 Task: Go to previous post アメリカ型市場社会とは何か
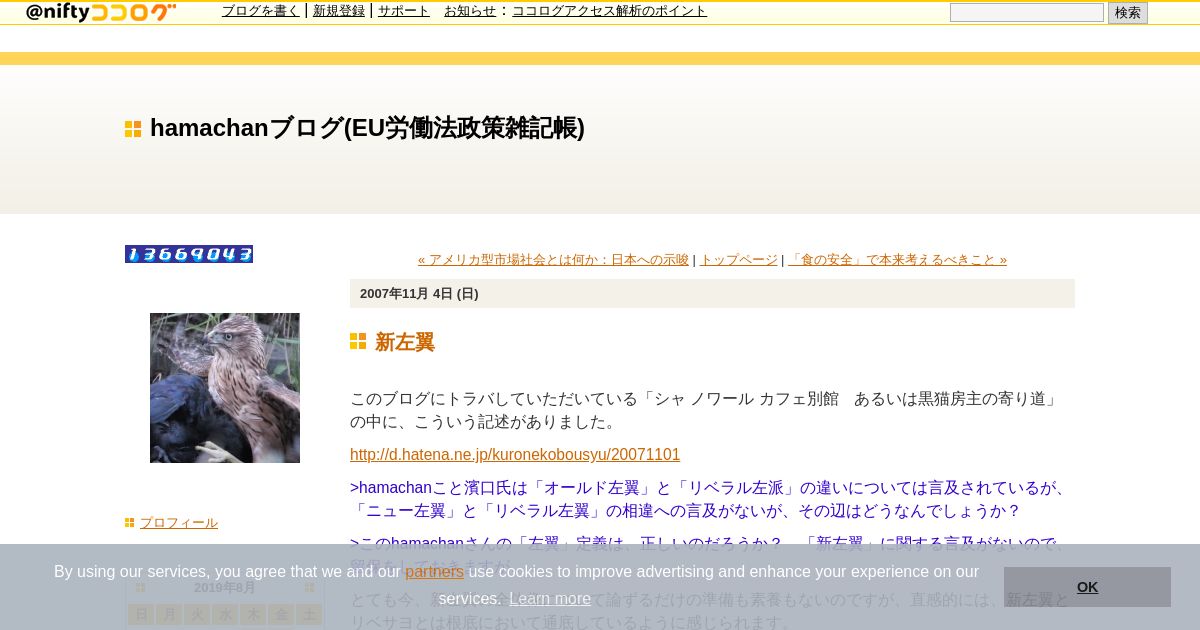click(x=553, y=260)
